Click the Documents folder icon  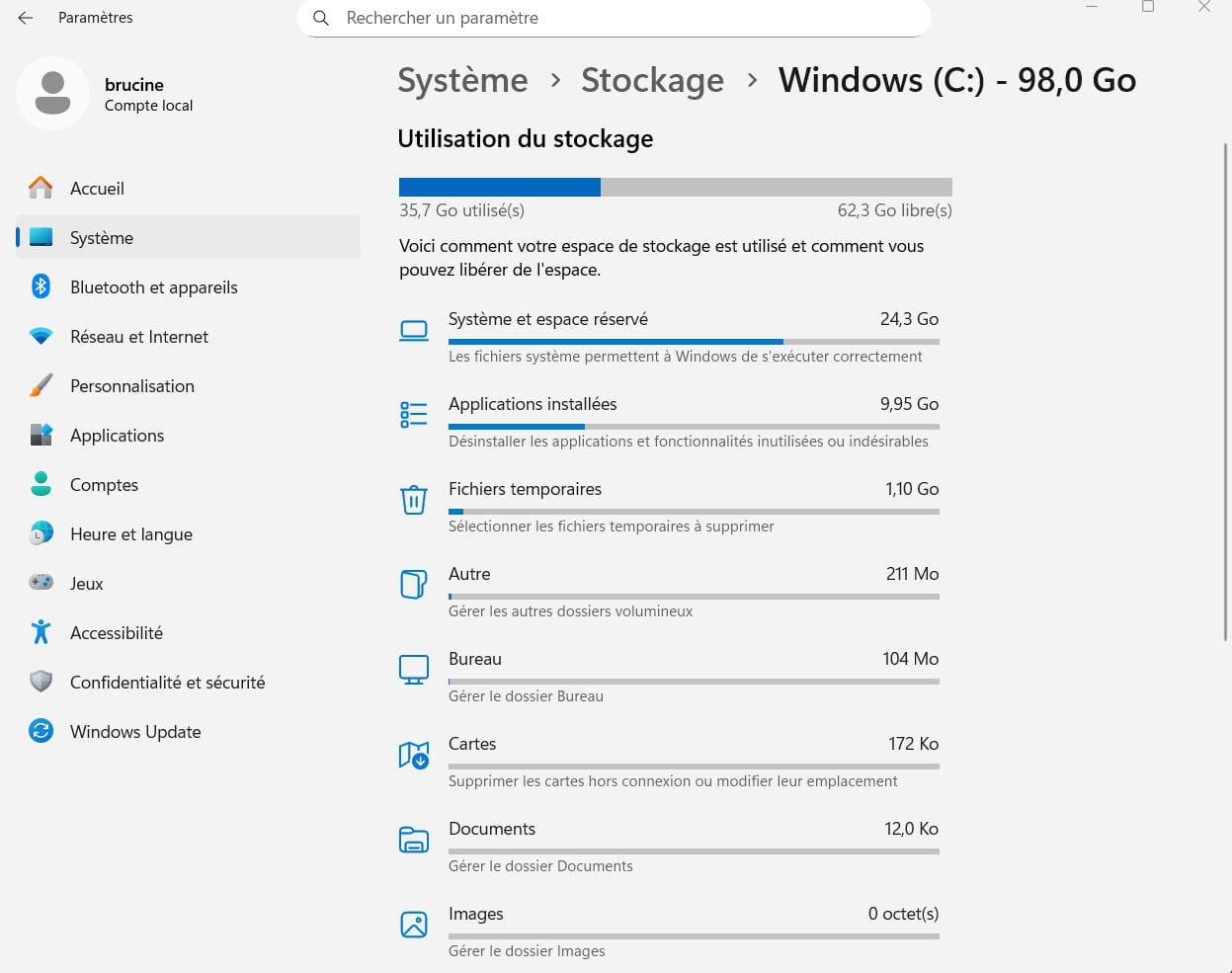coord(414,840)
